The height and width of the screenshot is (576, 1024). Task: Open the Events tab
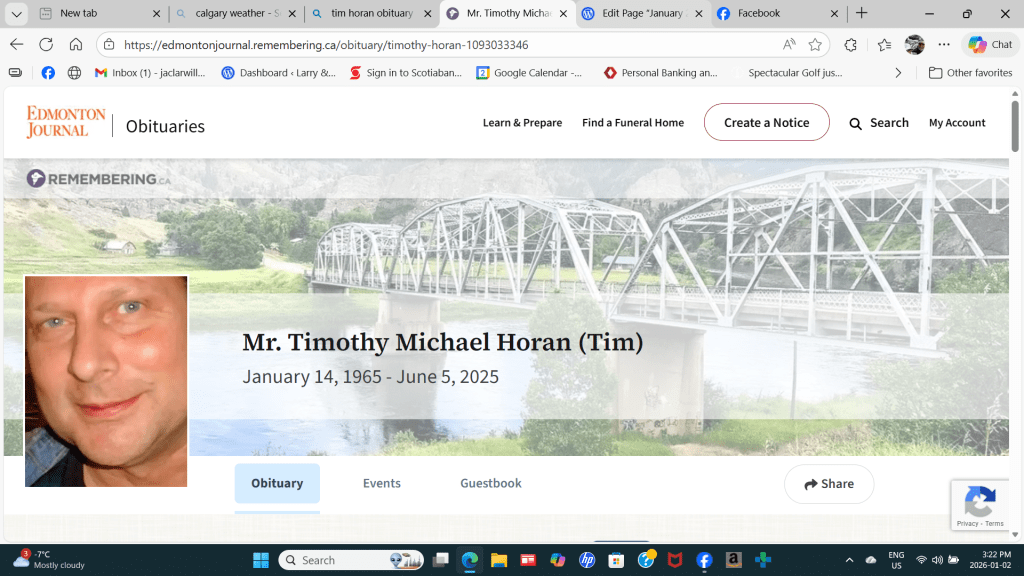pyautogui.click(x=381, y=483)
